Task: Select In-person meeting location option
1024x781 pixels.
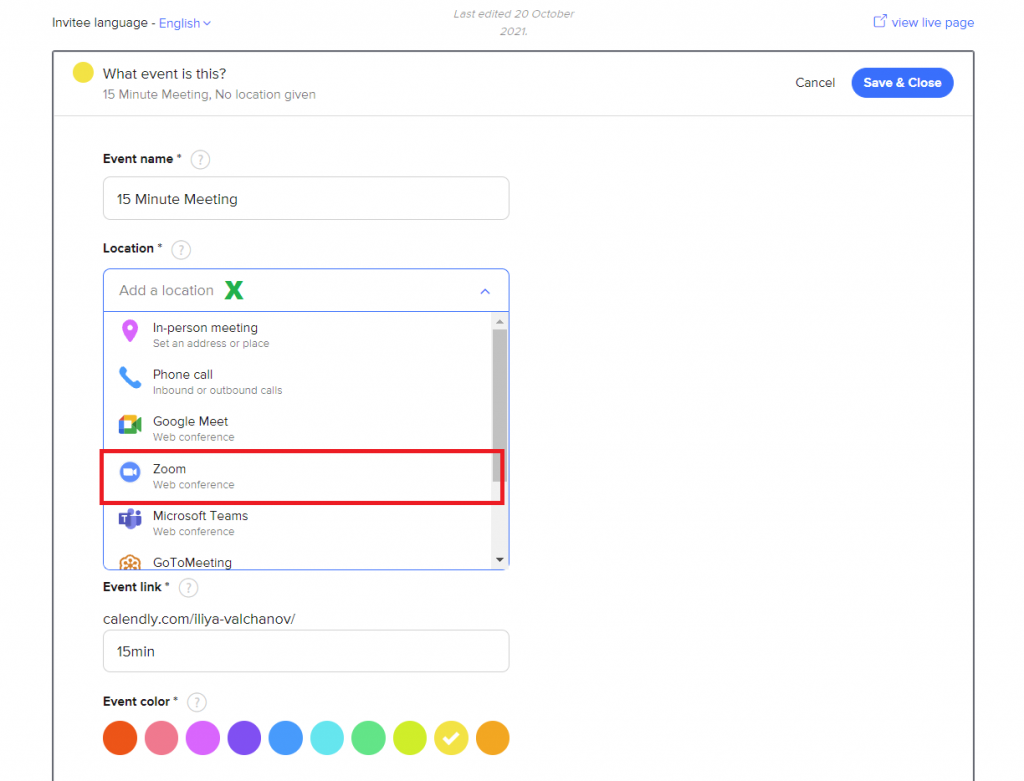Action: (298, 335)
